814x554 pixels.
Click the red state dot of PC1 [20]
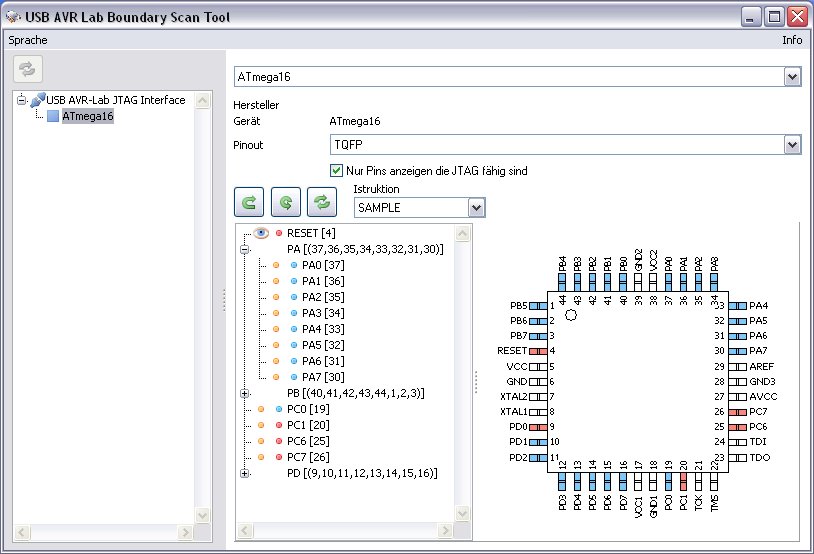[279, 425]
